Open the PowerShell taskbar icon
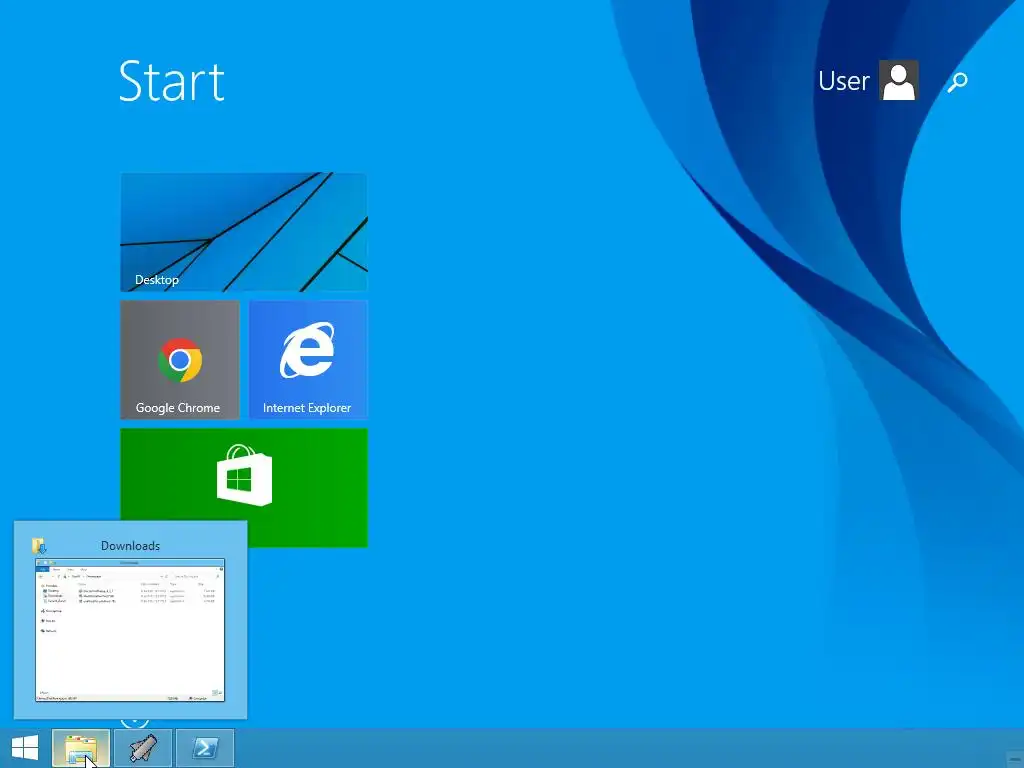This screenshot has width=1024, height=768. point(205,748)
